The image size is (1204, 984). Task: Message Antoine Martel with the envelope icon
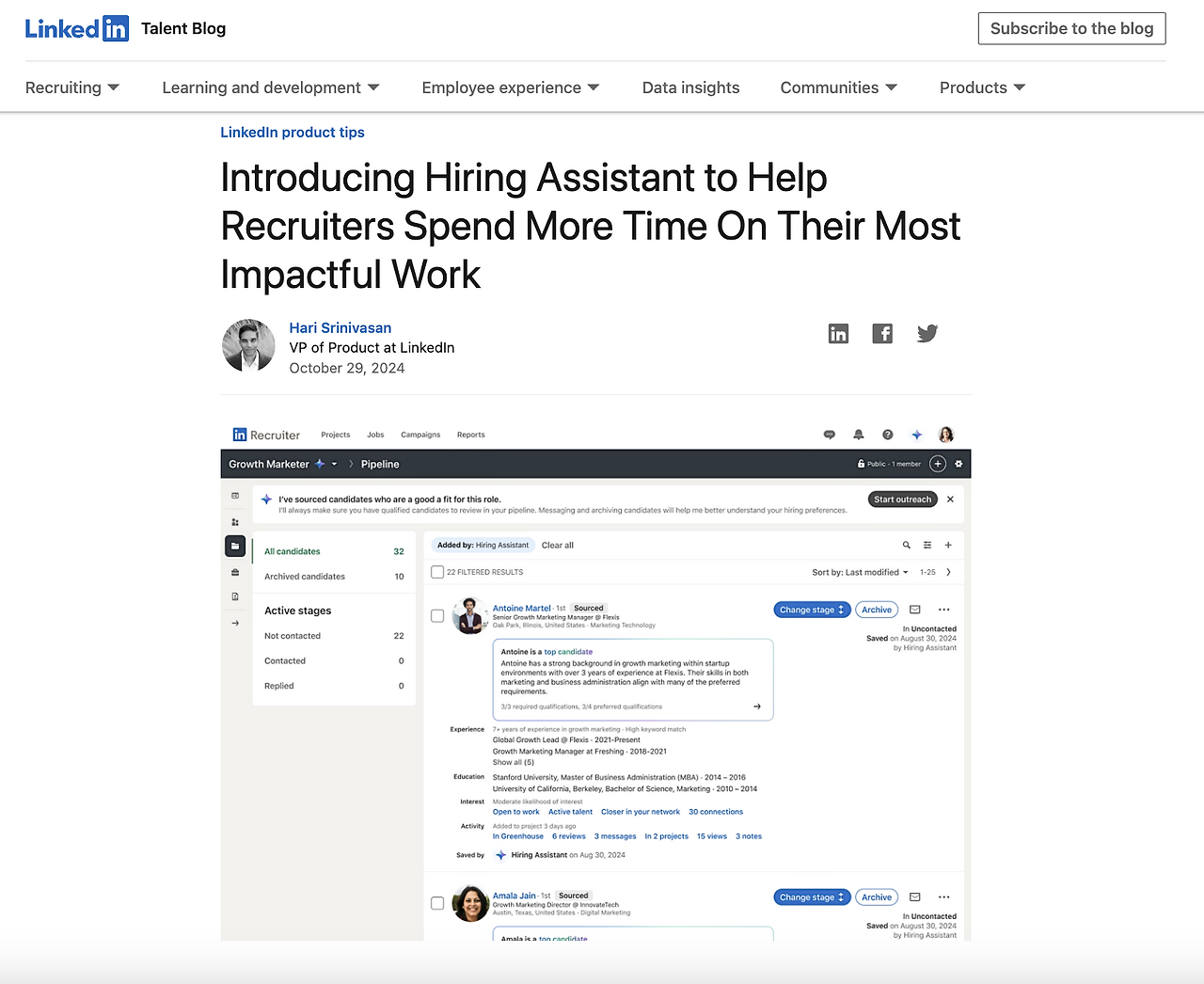915,610
